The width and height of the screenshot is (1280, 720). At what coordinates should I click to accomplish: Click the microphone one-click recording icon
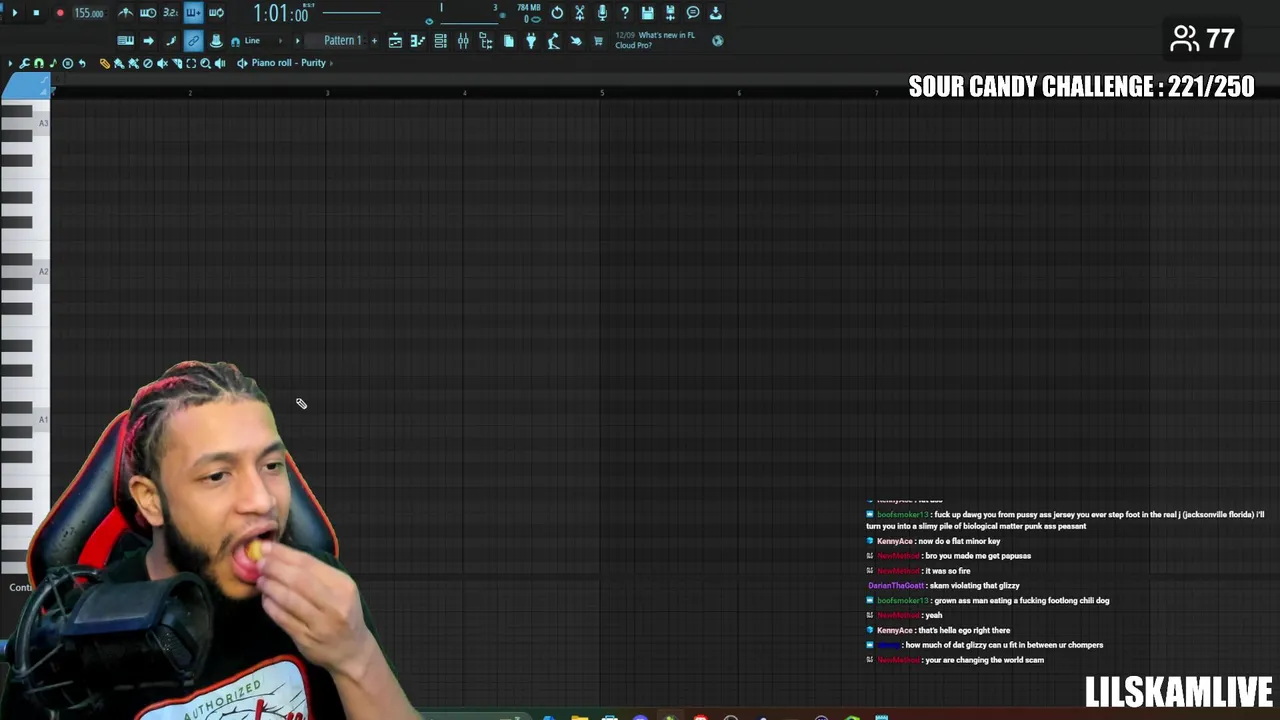point(602,13)
